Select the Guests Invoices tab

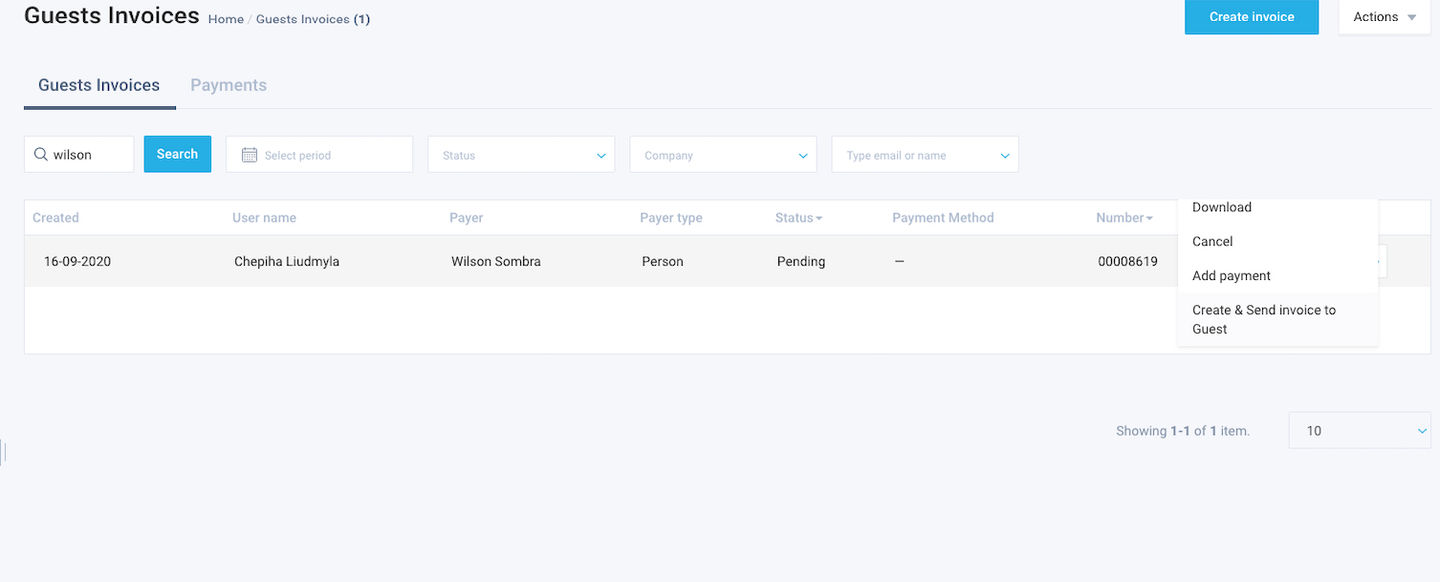click(x=99, y=85)
